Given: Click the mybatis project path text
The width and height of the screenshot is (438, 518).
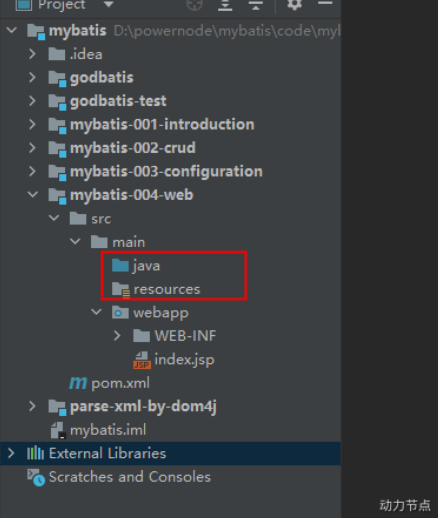Looking at the screenshot, I should [x=227, y=31].
